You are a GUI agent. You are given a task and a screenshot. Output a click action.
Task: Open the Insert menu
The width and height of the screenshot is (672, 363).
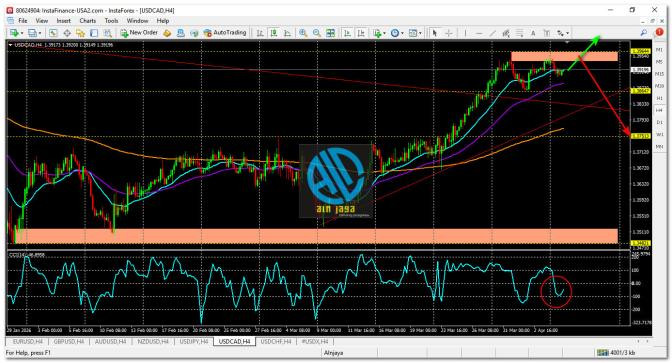coord(63,21)
